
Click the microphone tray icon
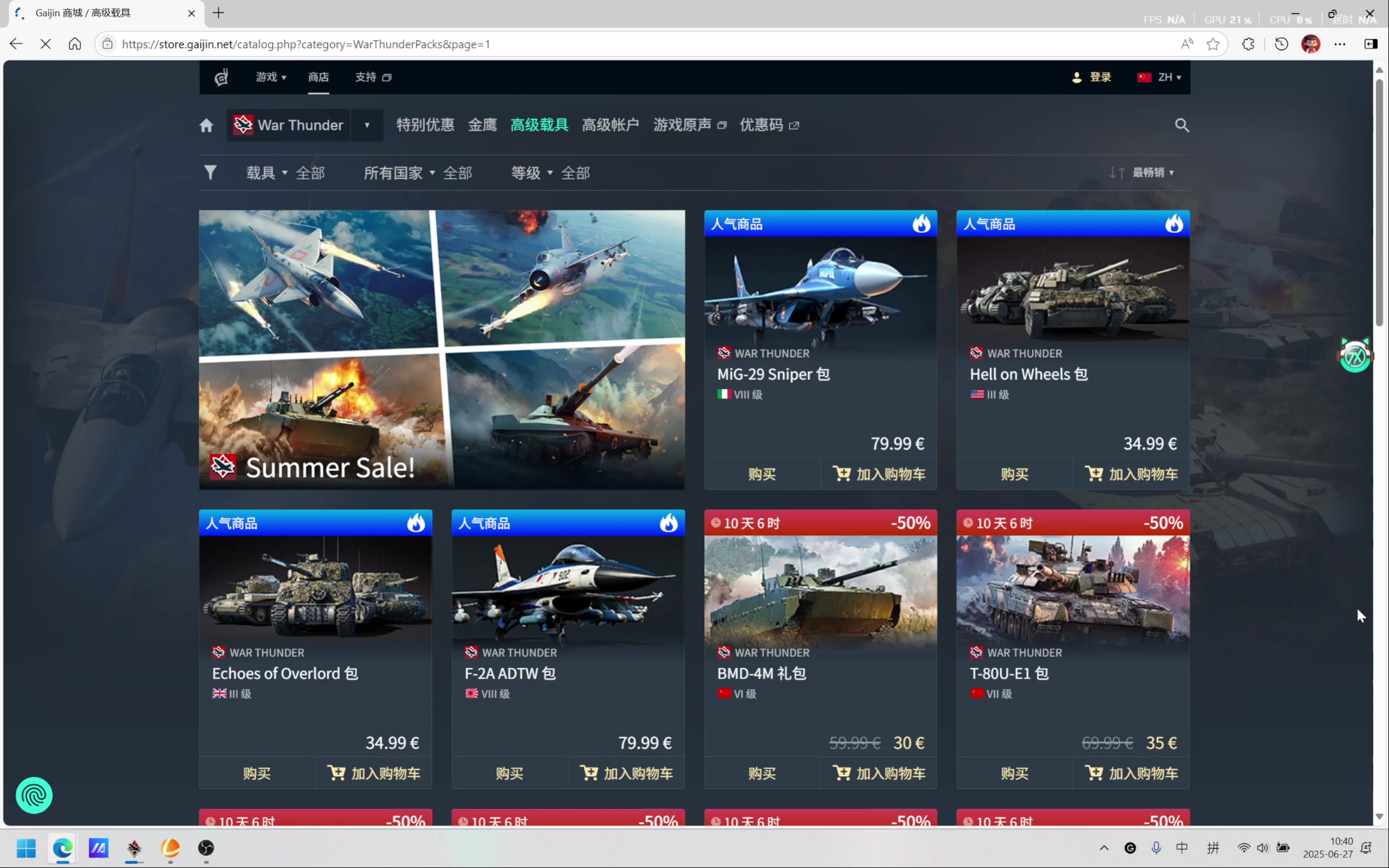1156,848
